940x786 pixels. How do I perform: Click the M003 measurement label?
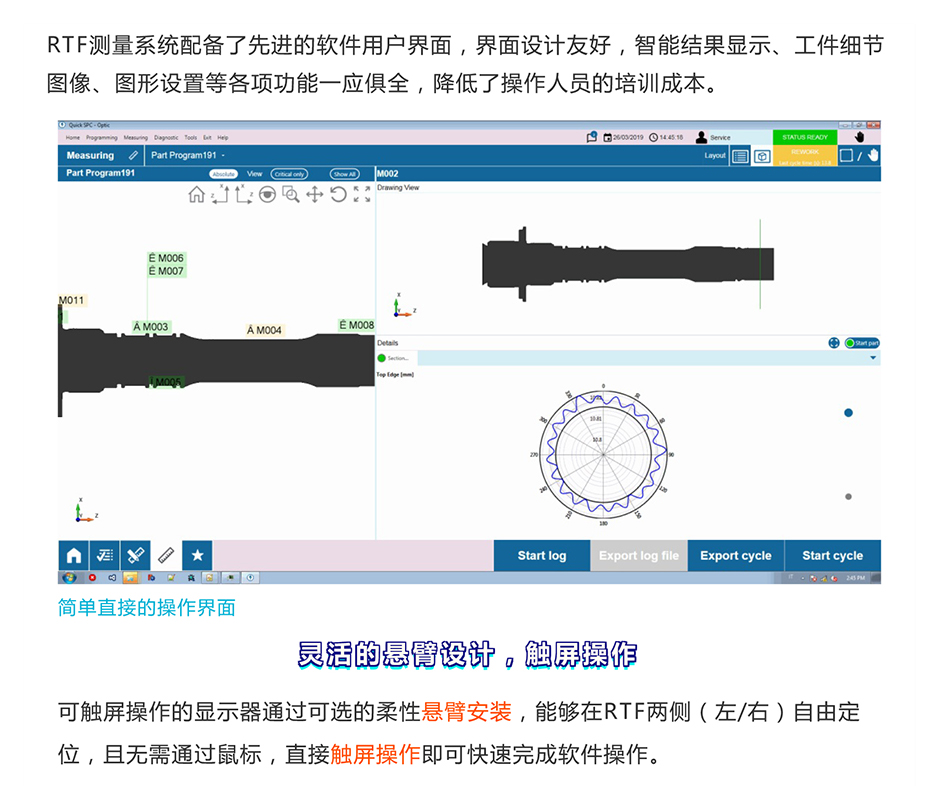pyautogui.click(x=151, y=327)
